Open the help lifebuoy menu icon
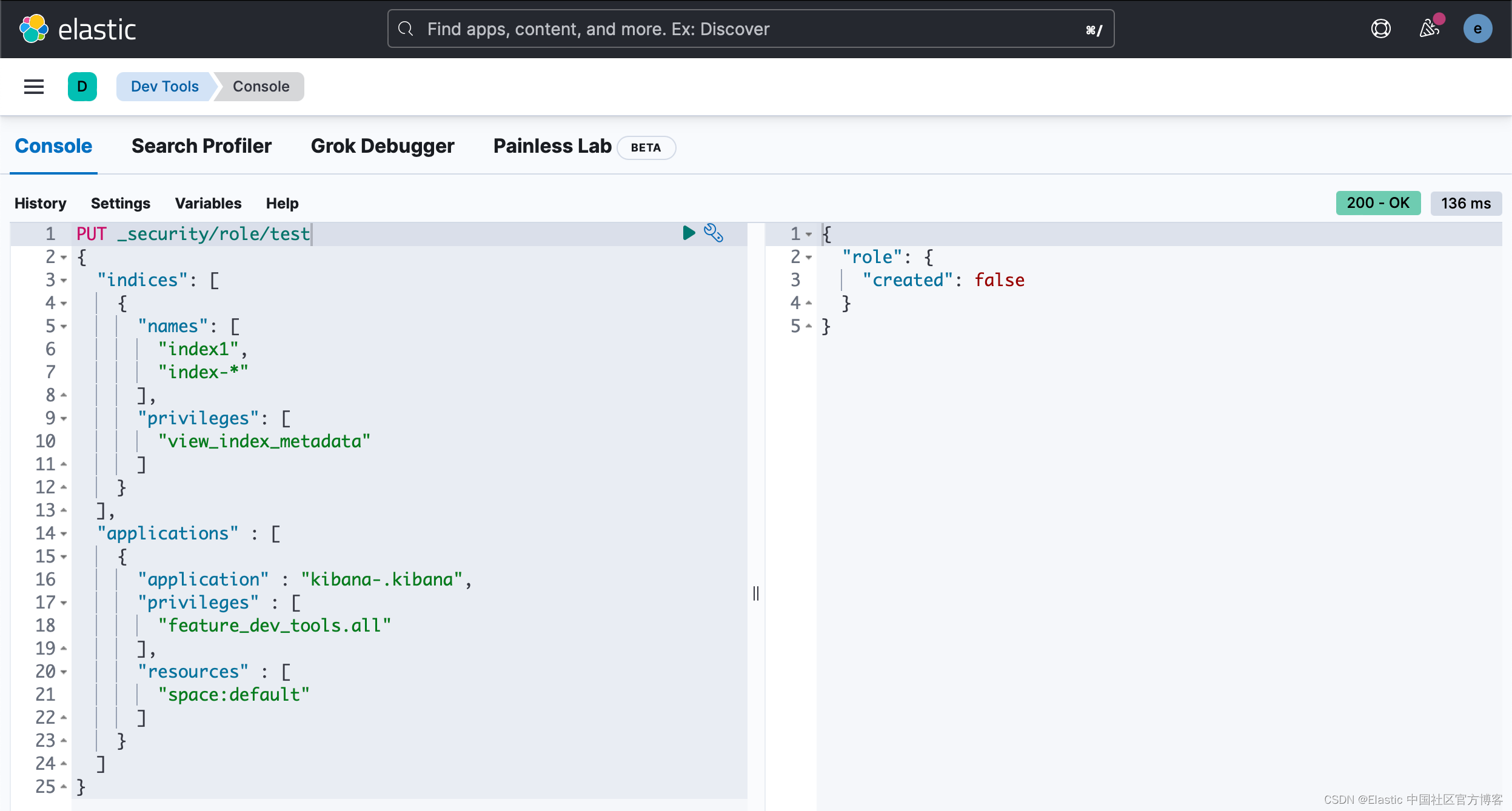This screenshot has height=811, width=1512. click(x=1380, y=29)
